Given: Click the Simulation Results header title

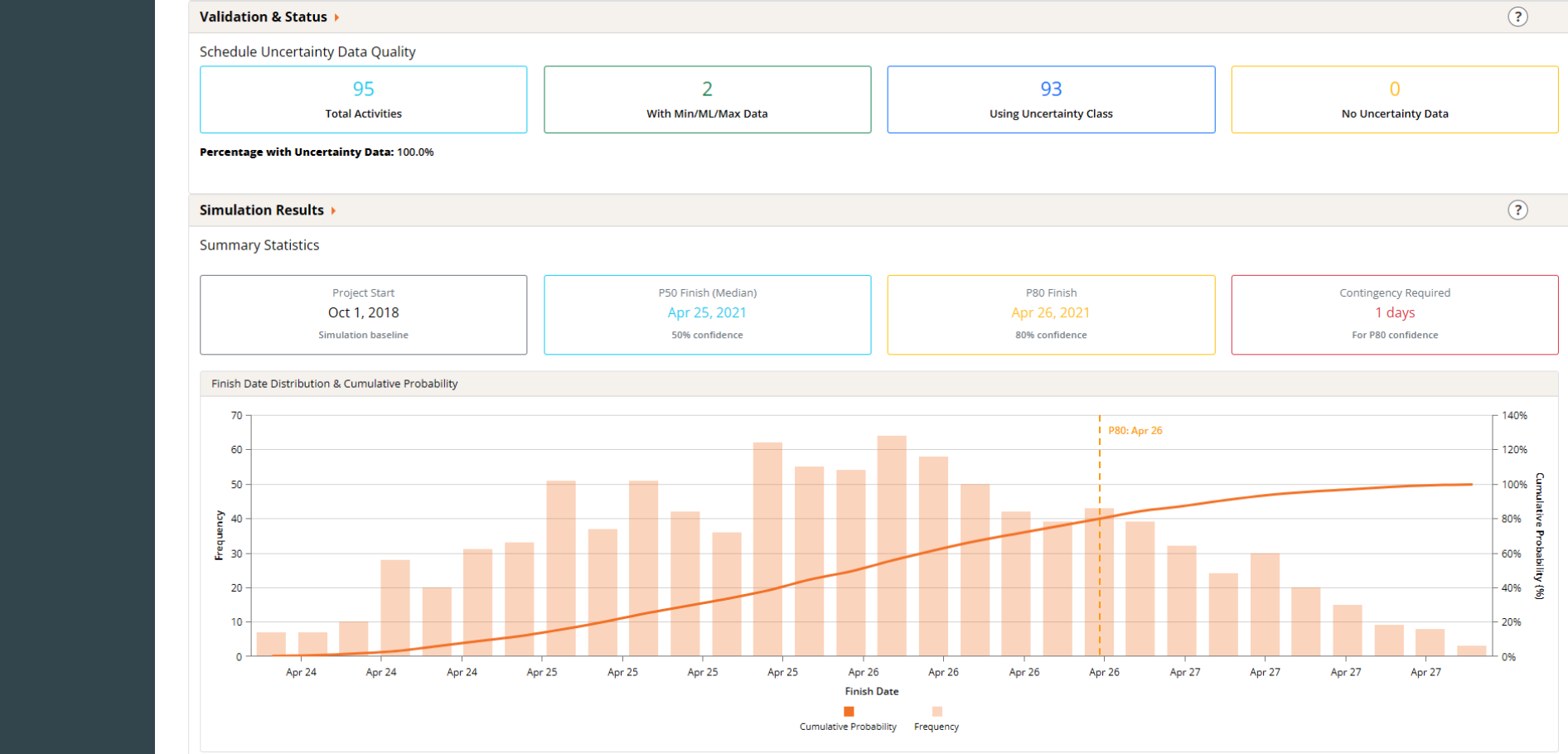Looking at the screenshot, I should (x=262, y=210).
